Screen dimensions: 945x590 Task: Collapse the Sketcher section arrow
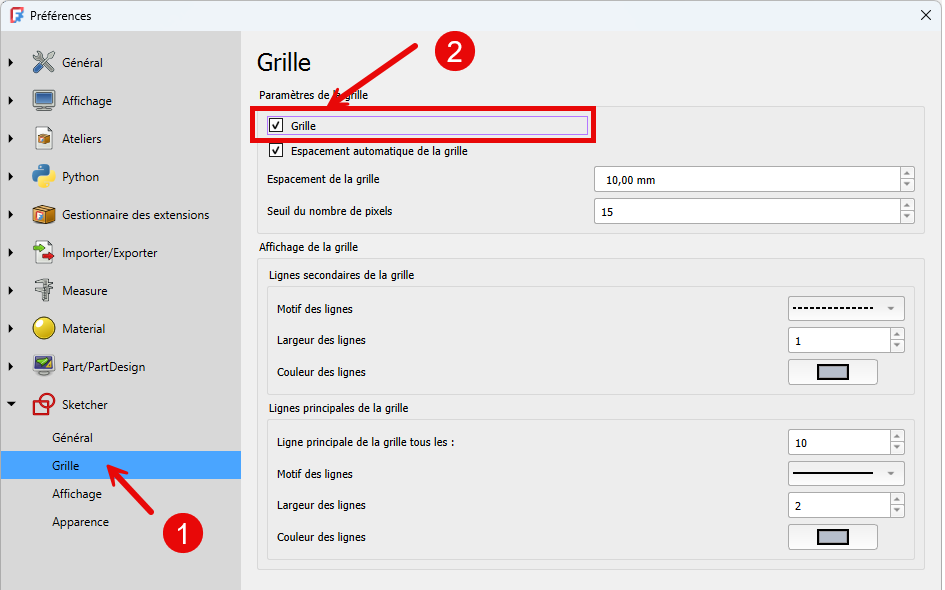pos(11,404)
